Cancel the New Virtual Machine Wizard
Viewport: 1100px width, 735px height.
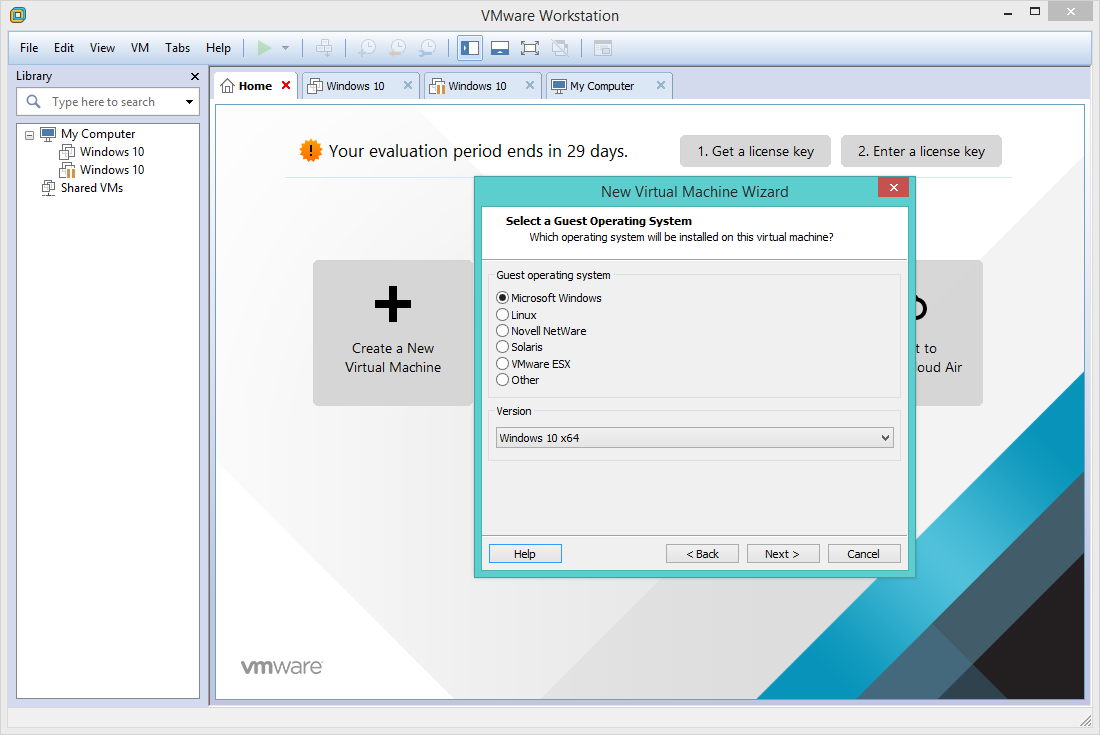click(x=863, y=554)
